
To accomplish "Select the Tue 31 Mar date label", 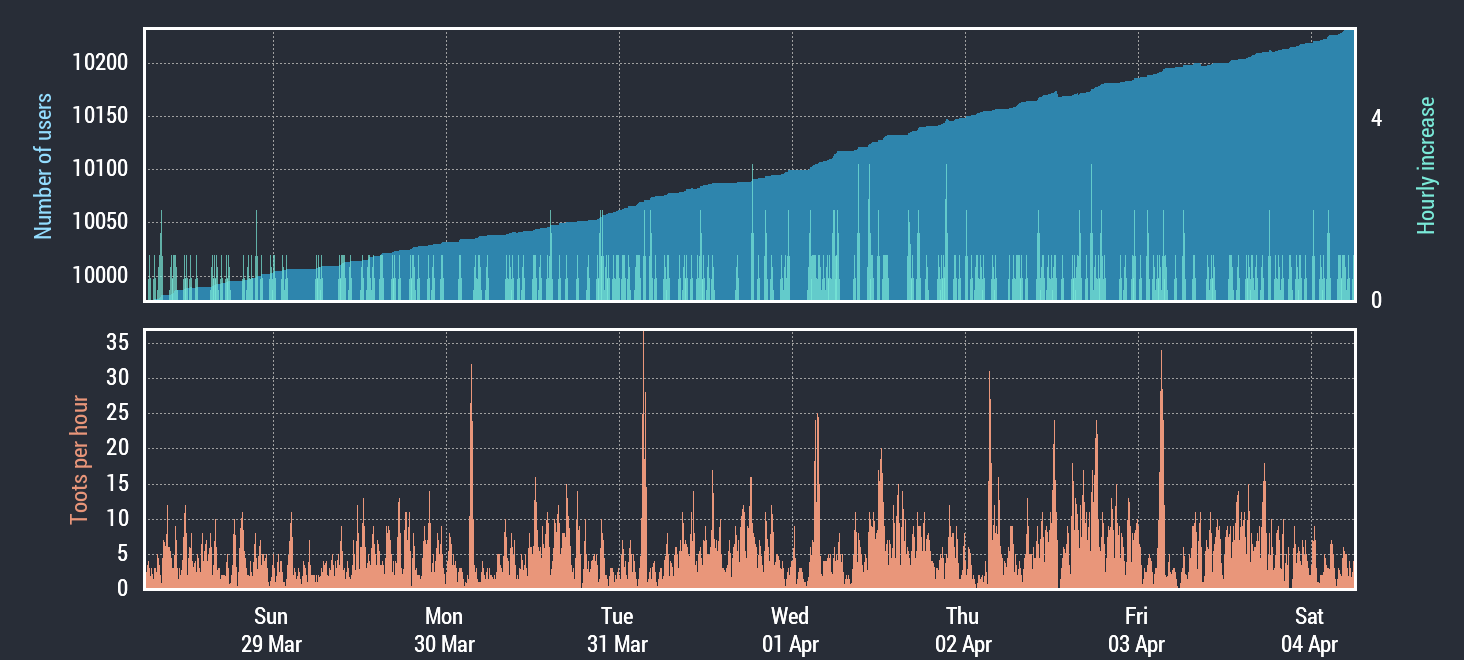I will [617, 630].
